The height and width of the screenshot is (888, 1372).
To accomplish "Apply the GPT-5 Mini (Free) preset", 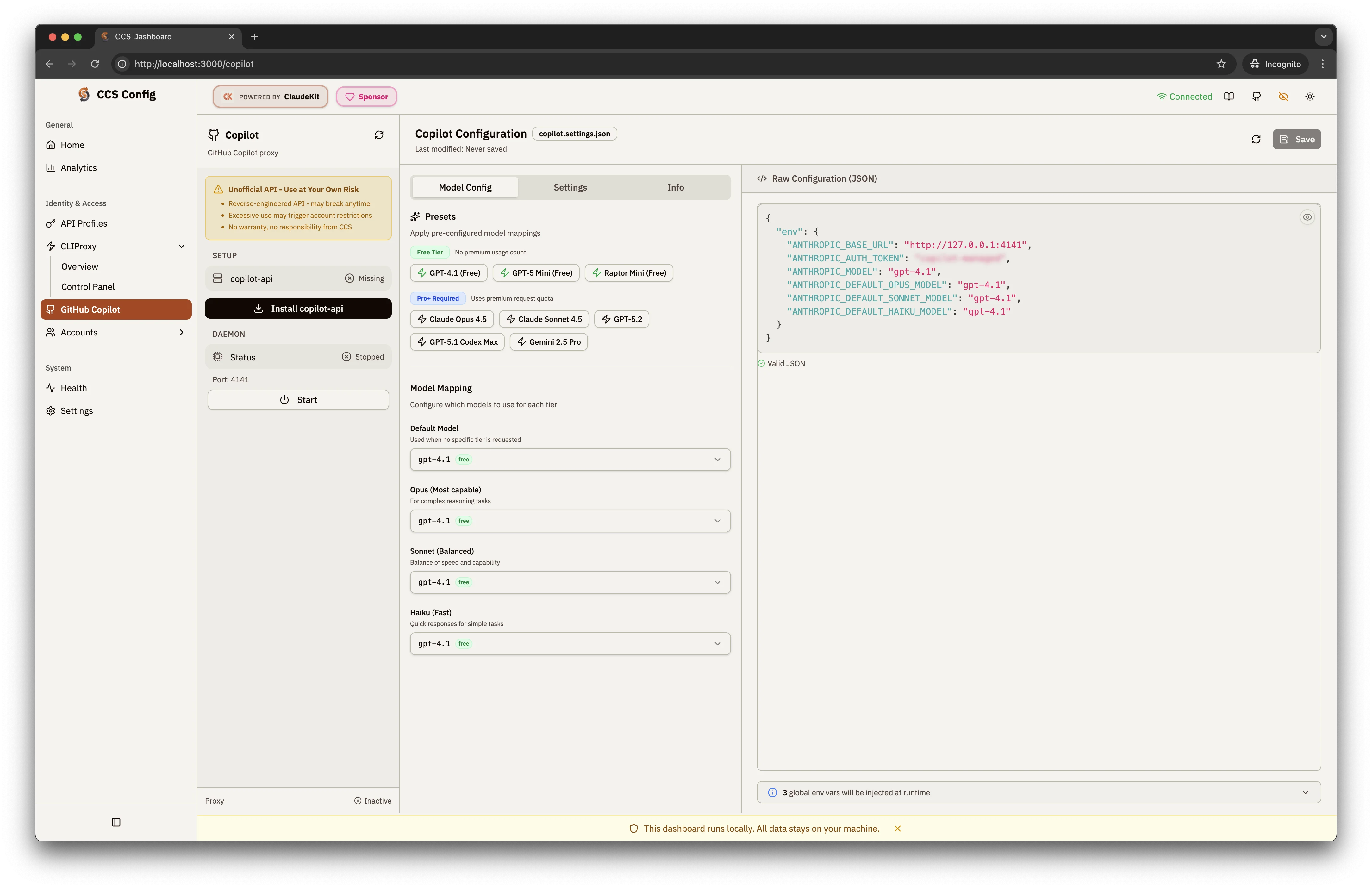I will tap(535, 273).
